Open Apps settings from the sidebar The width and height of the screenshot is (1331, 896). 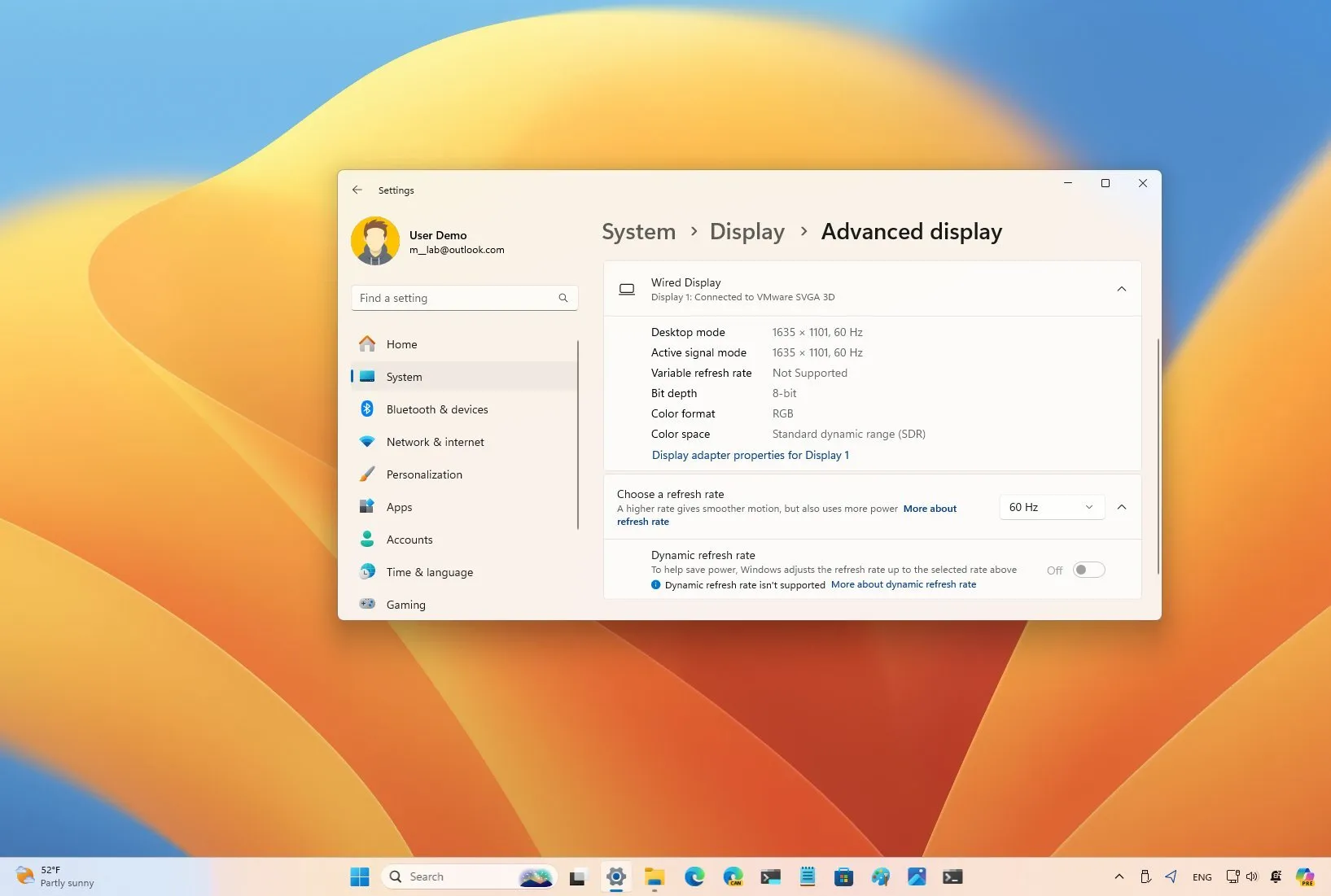pyautogui.click(x=399, y=507)
